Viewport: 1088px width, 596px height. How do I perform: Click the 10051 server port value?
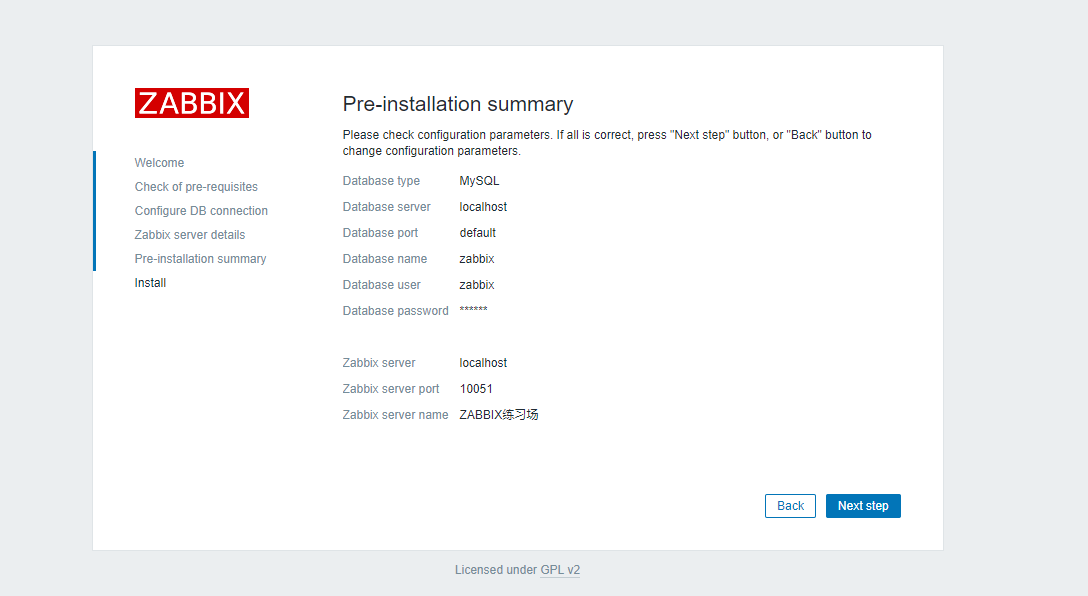point(476,389)
